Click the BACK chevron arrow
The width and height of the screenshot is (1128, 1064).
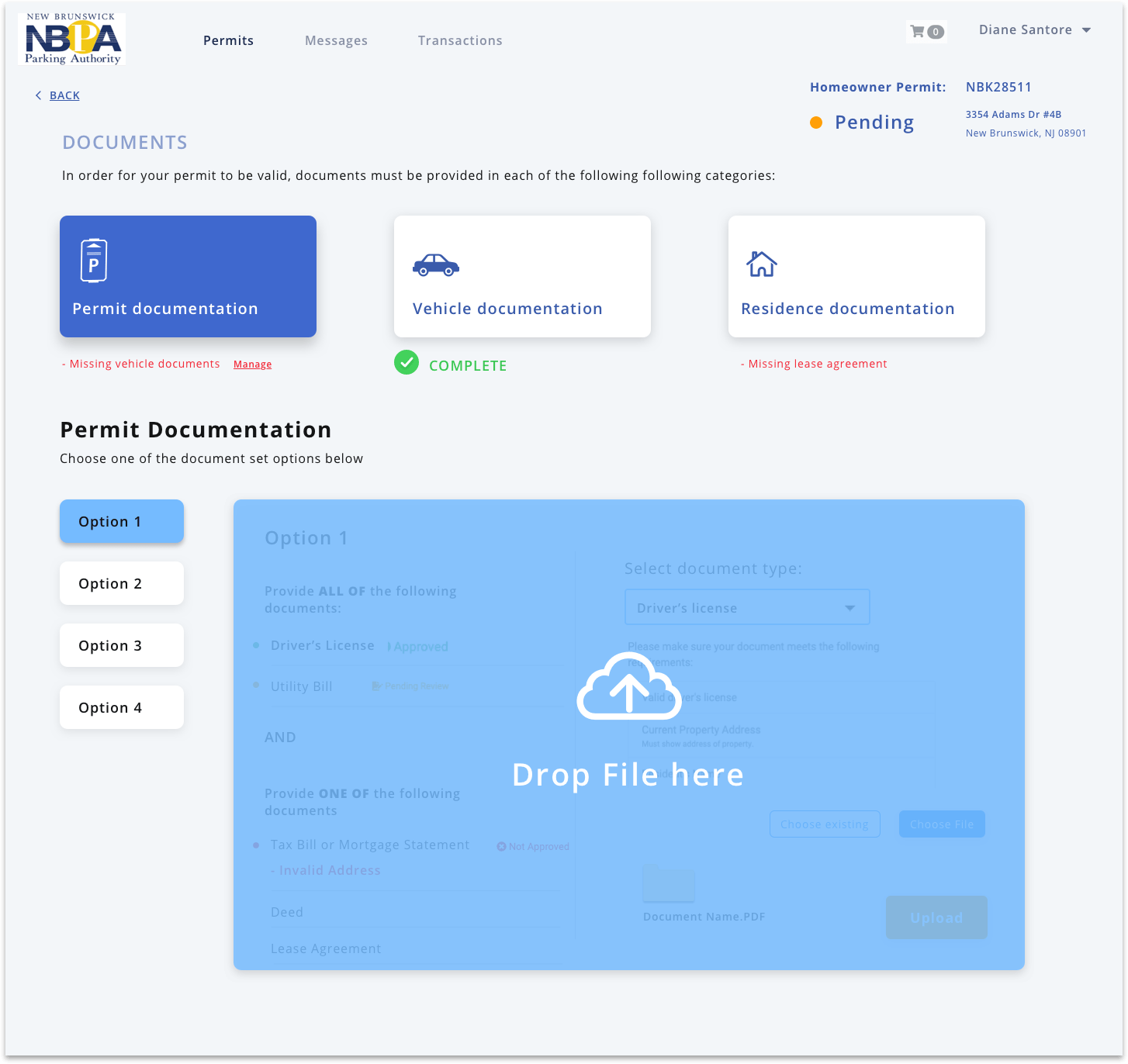tap(38, 95)
